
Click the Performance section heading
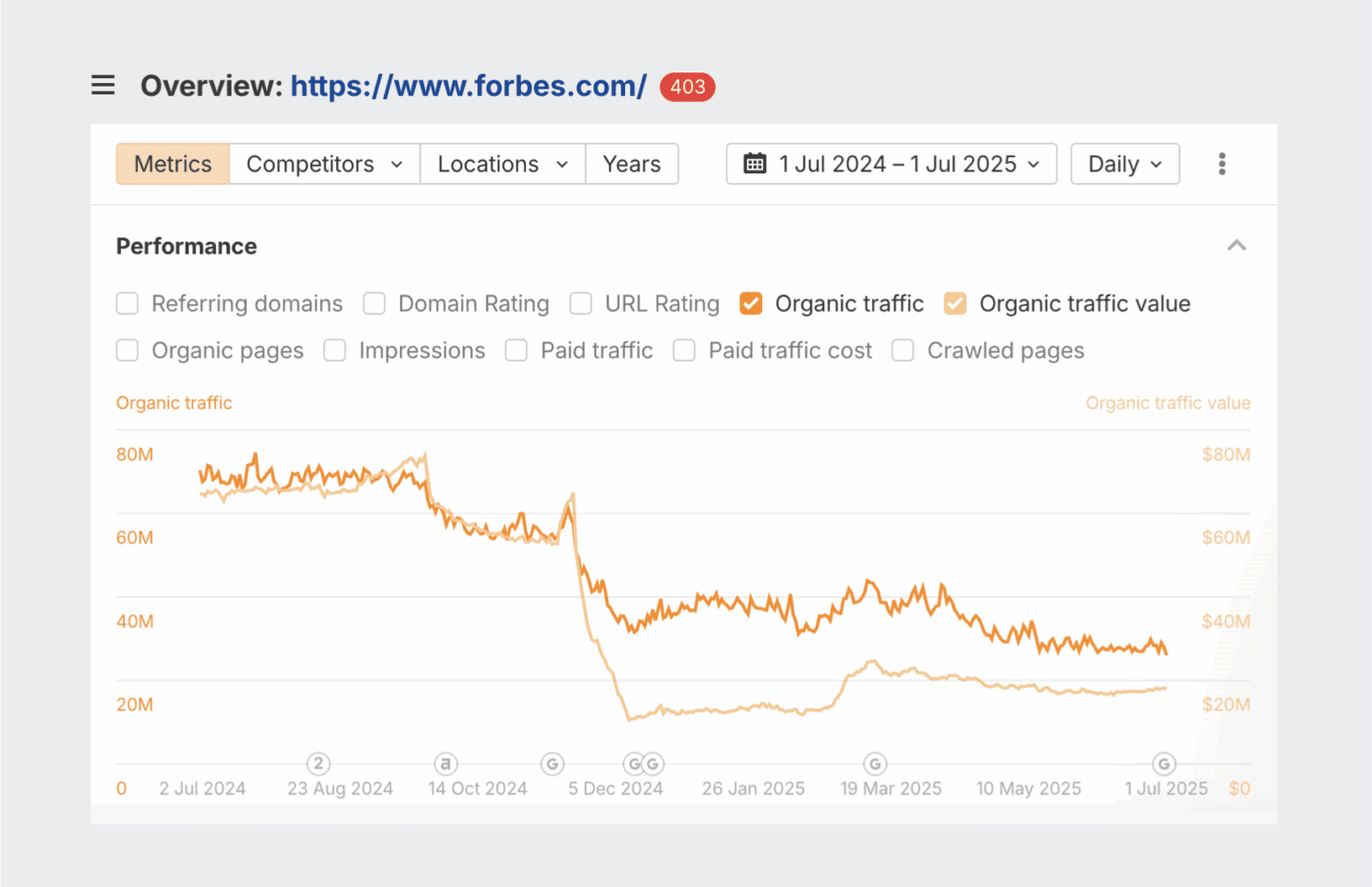(187, 246)
